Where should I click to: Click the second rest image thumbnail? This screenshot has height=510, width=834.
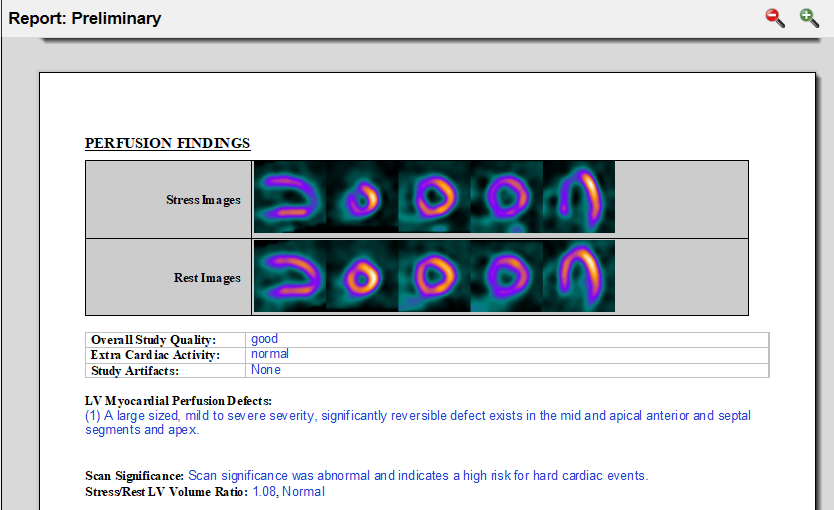point(362,277)
